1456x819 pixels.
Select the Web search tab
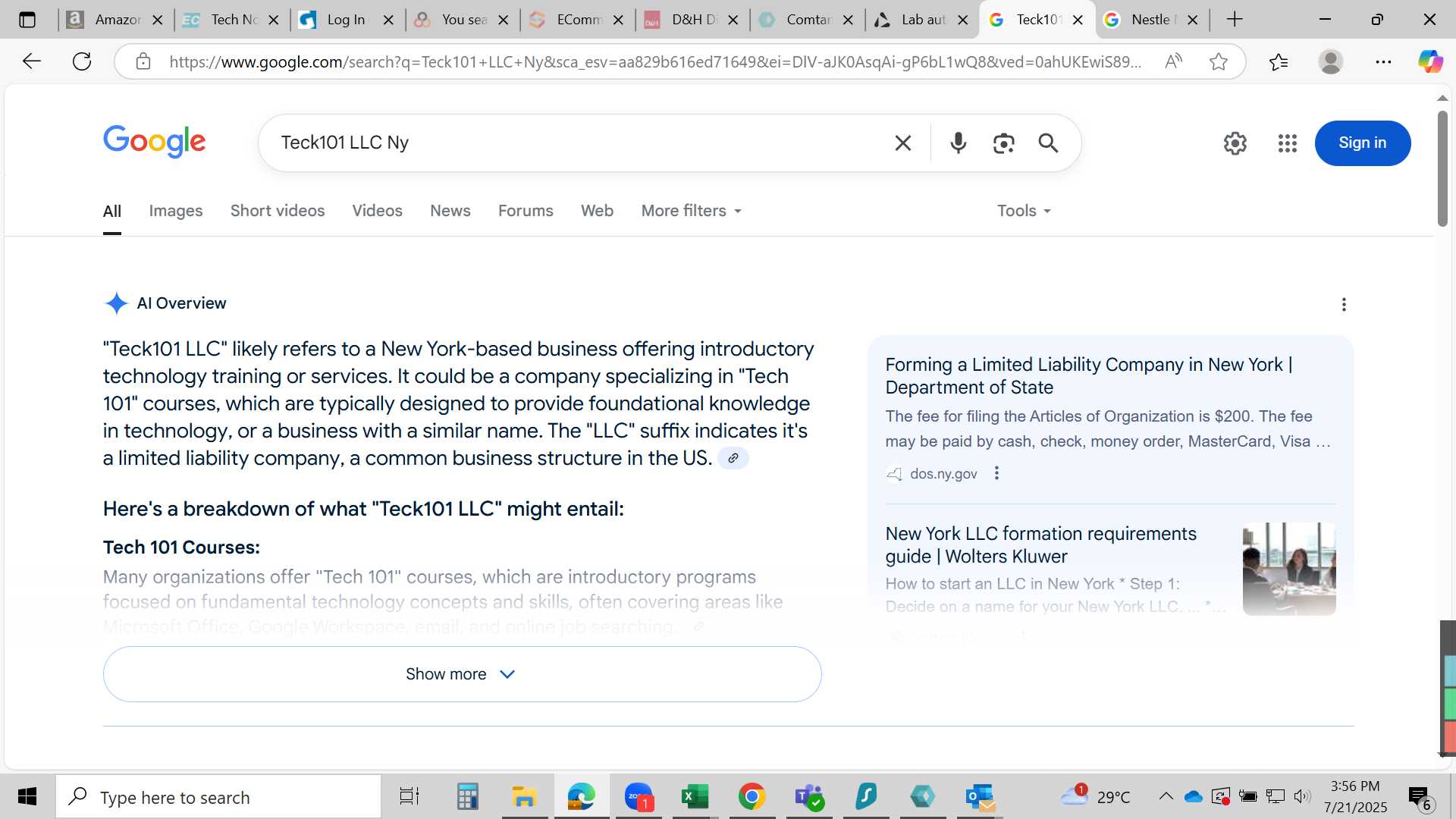point(597,211)
